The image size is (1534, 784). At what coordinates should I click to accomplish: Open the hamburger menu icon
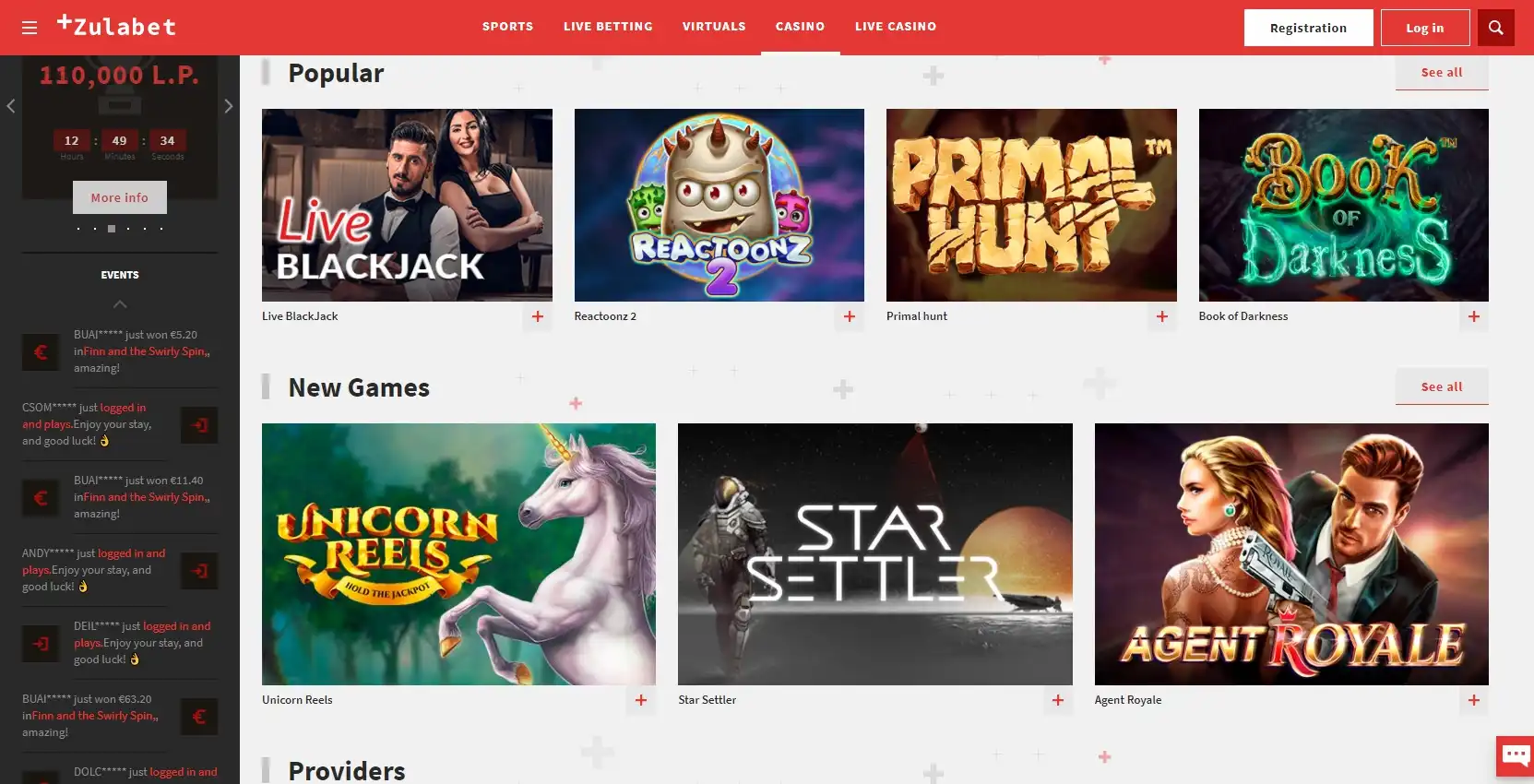[30, 28]
